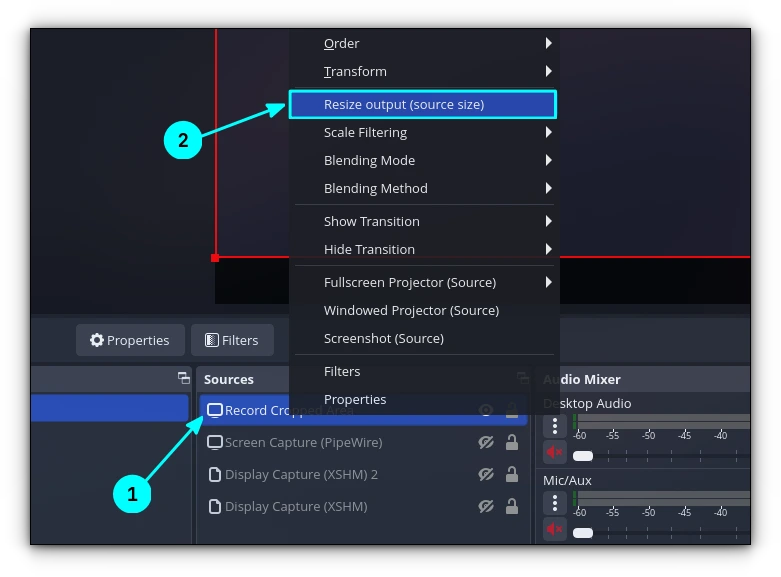Select the Record Cropped Area source
The image size is (781, 577).
pyautogui.click(x=363, y=411)
